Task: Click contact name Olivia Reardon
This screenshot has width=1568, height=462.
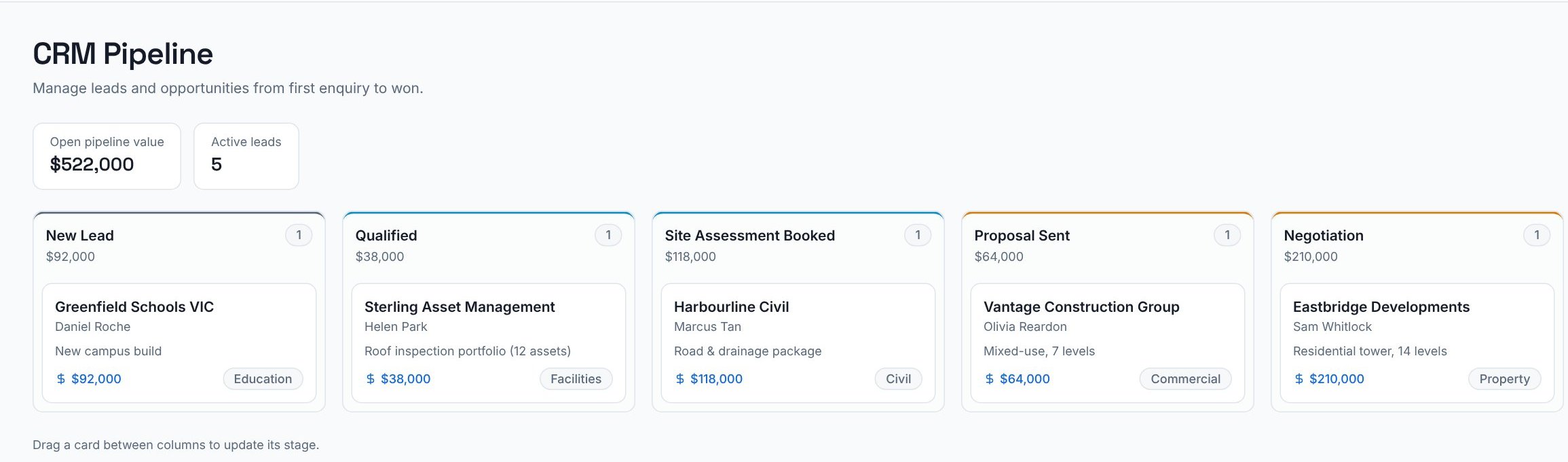Action: [x=1025, y=327]
